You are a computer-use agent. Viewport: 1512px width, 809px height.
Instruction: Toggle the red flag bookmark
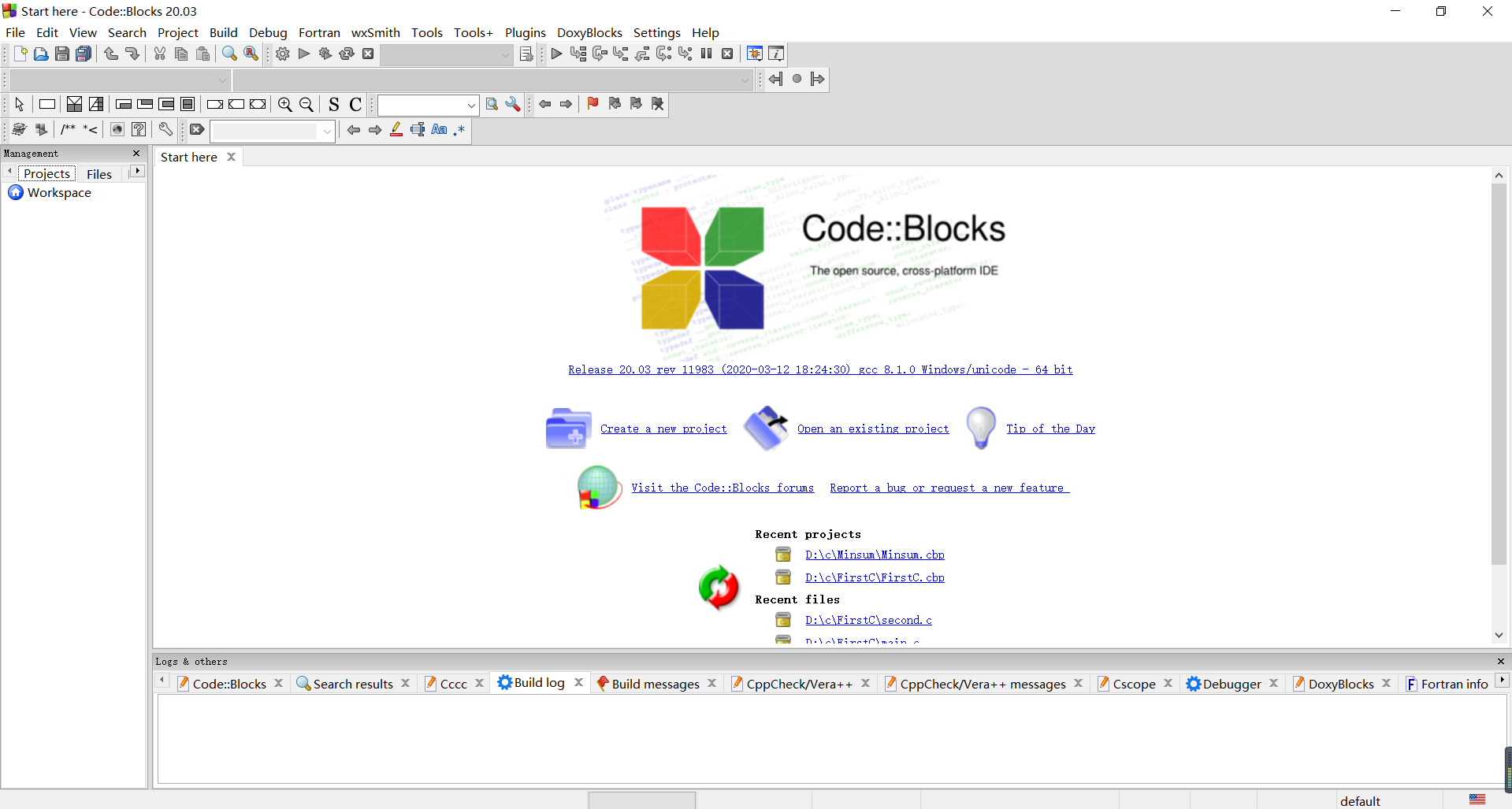(593, 104)
